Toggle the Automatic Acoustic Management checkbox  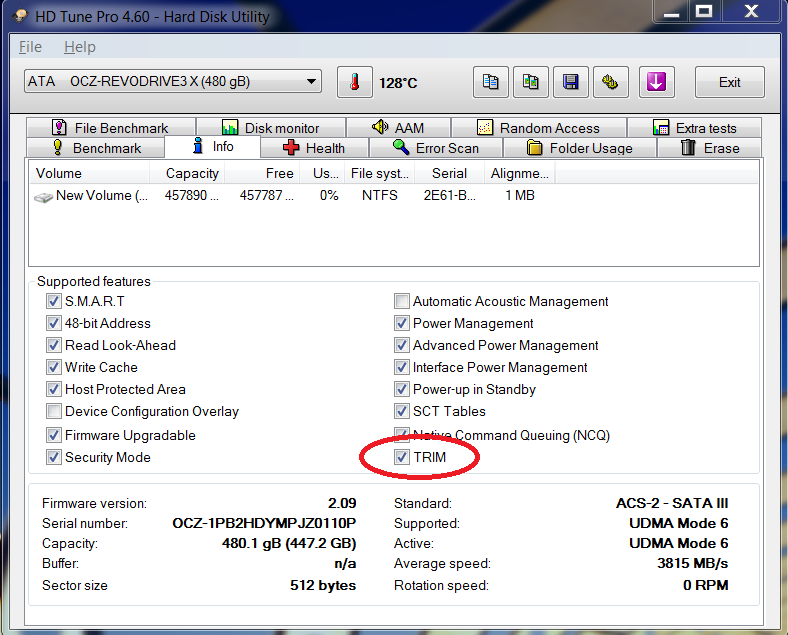click(402, 301)
